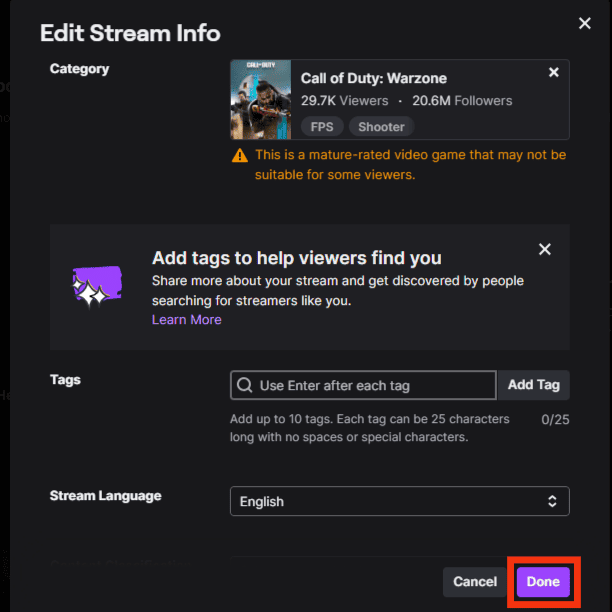
Task: Click the Cancel button
Action: [475, 582]
